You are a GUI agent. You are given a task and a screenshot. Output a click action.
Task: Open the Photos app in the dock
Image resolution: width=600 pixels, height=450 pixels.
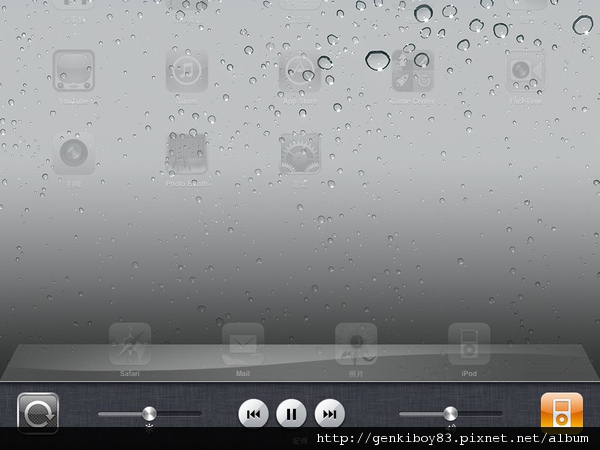356,345
